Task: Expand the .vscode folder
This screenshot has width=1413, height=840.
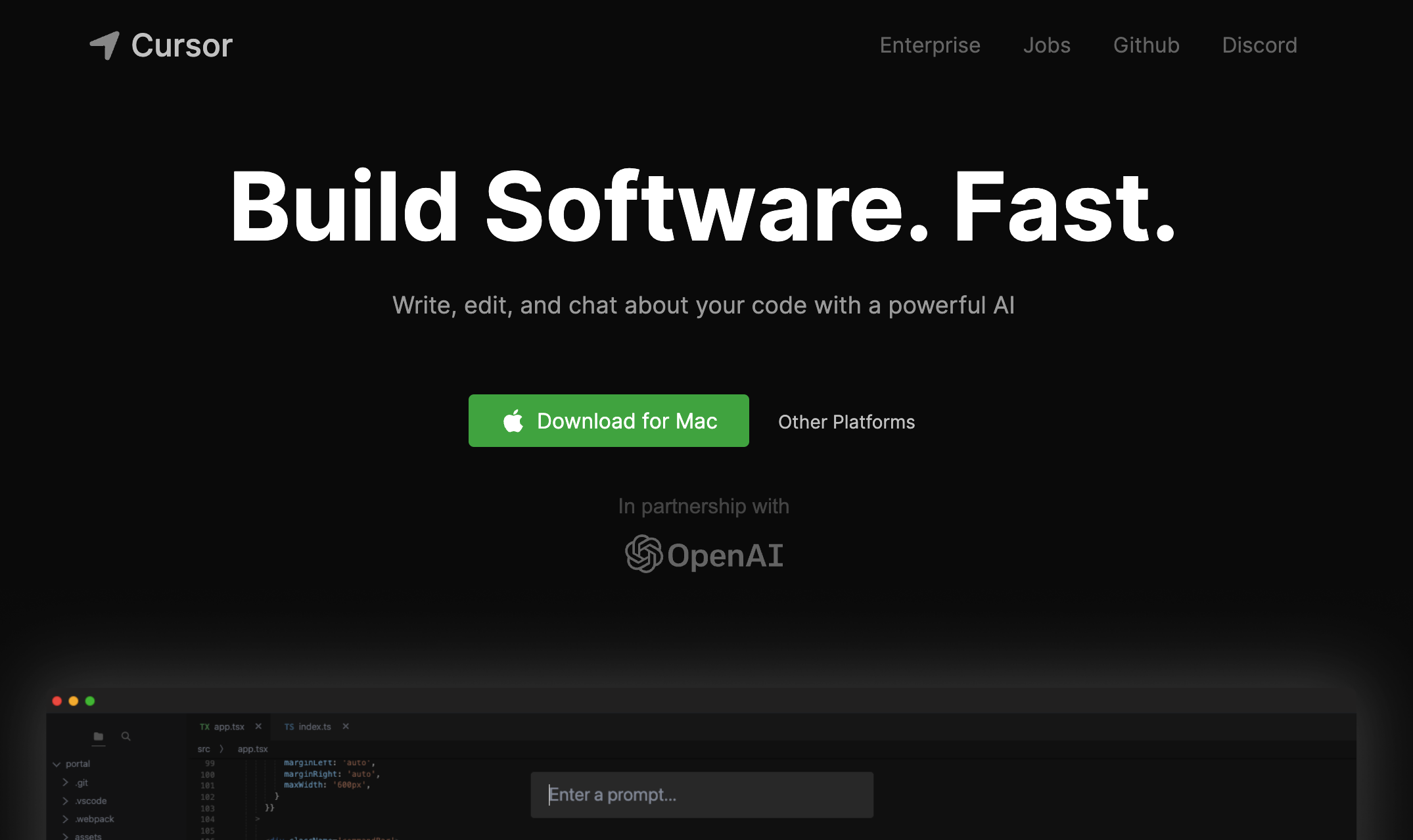Action: (x=66, y=801)
